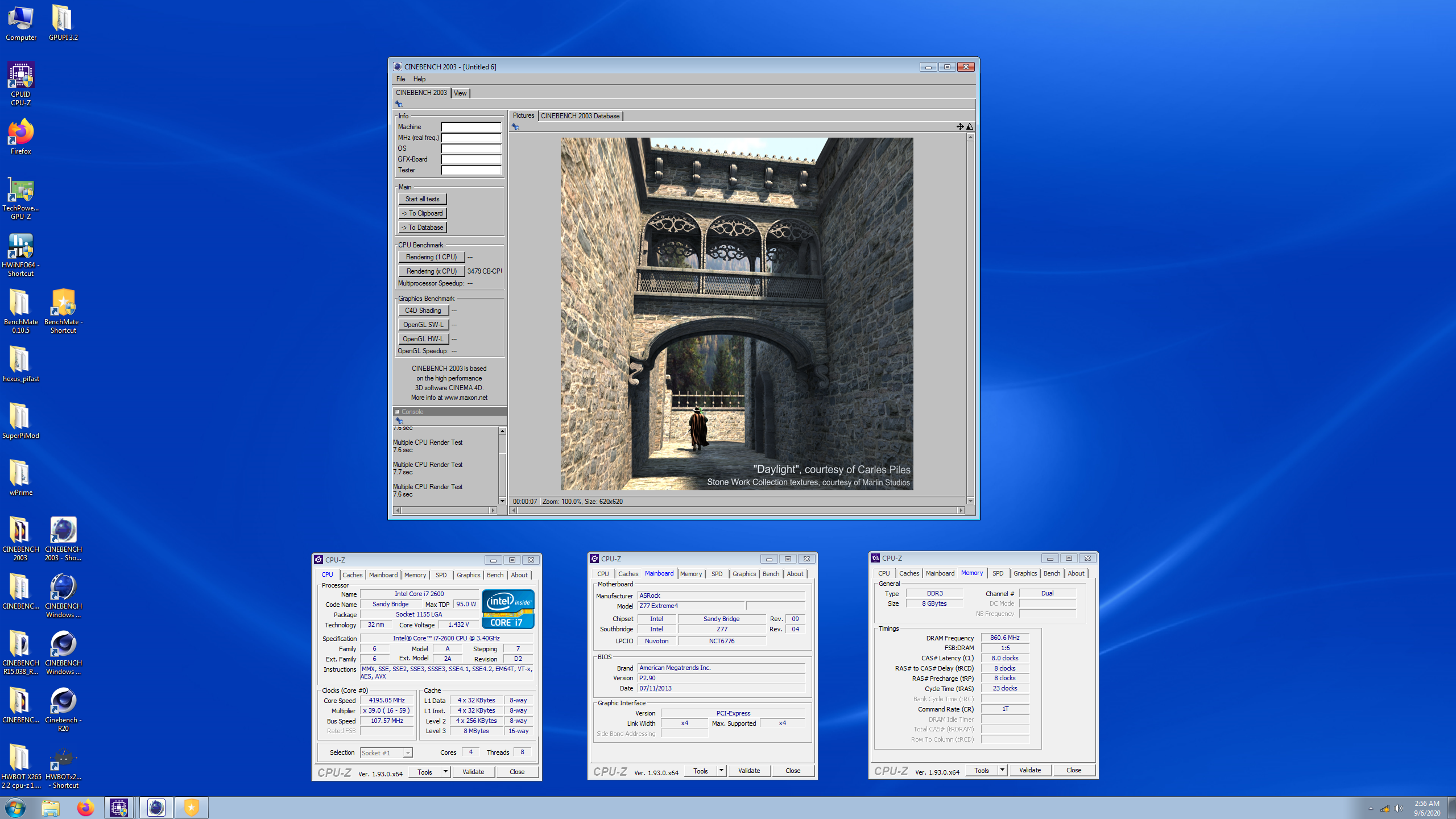Click picture panel vertical scrollbar up arrow
Screen dimensions: 1456x819
(970, 137)
